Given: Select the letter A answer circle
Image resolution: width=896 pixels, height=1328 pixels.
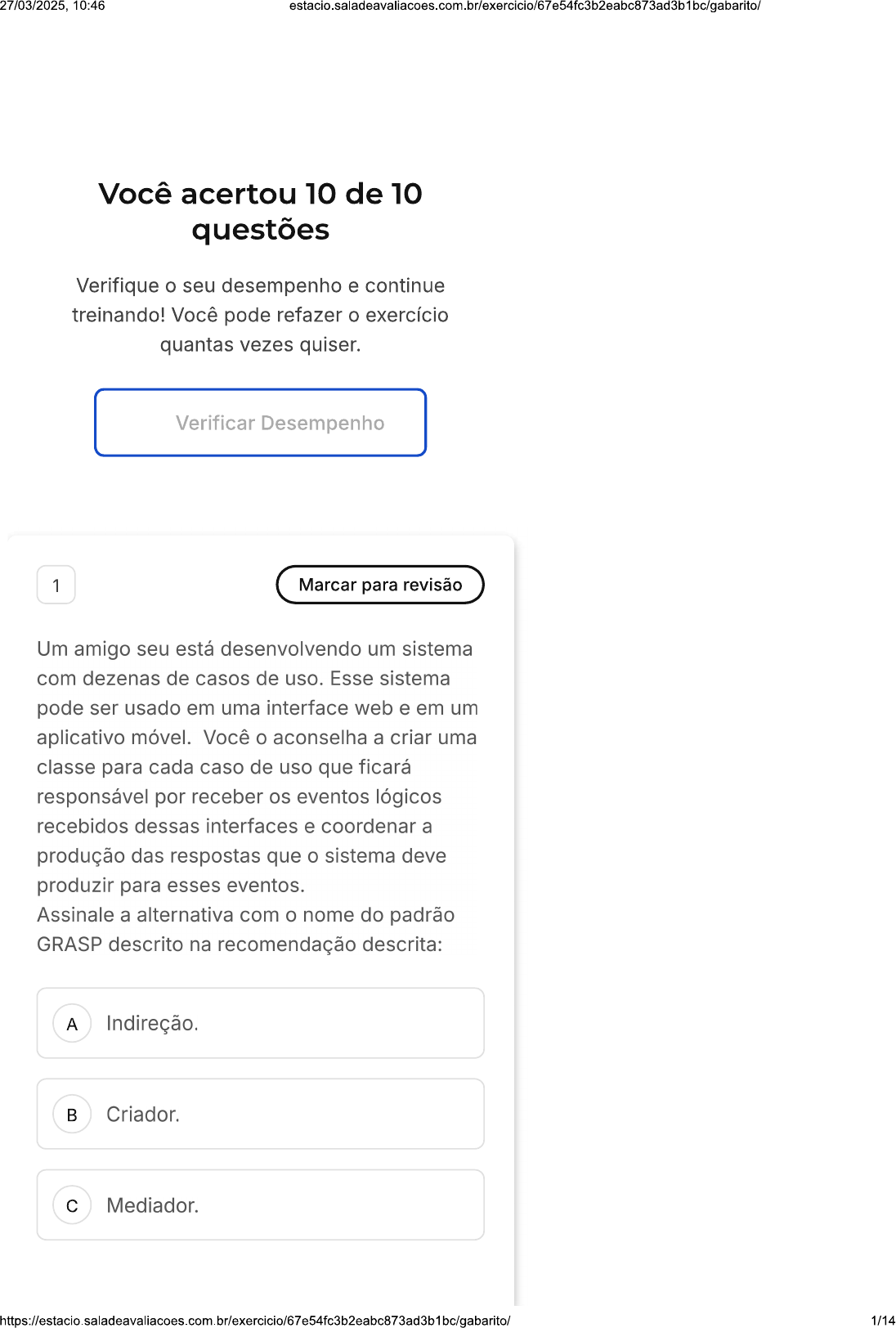Looking at the screenshot, I should pos(72,1024).
